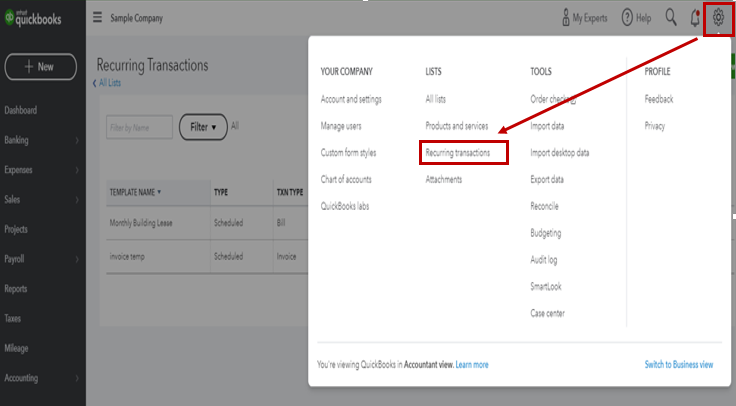Image resolution: width=736 pixels, height=406 pixels.
Task: Click the TXN TYPE column header
Action: pos(290,192)
